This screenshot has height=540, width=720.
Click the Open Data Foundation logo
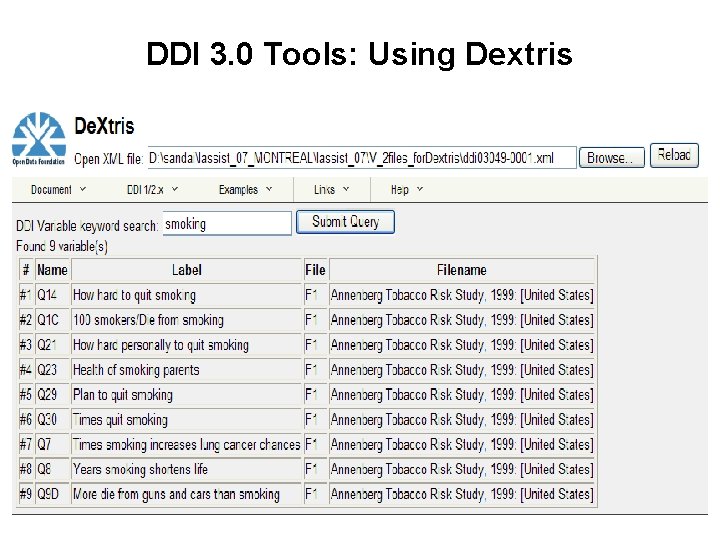click(39, 139)
